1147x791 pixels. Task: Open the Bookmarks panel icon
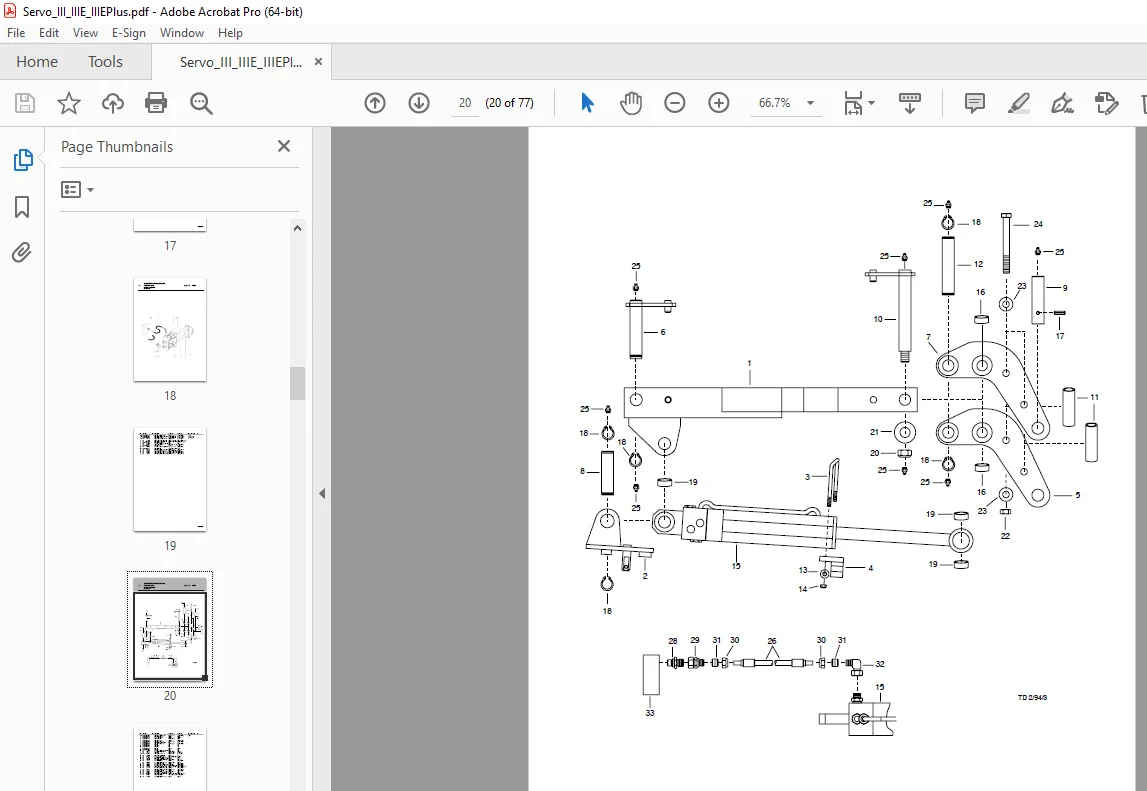click(22, 207)
